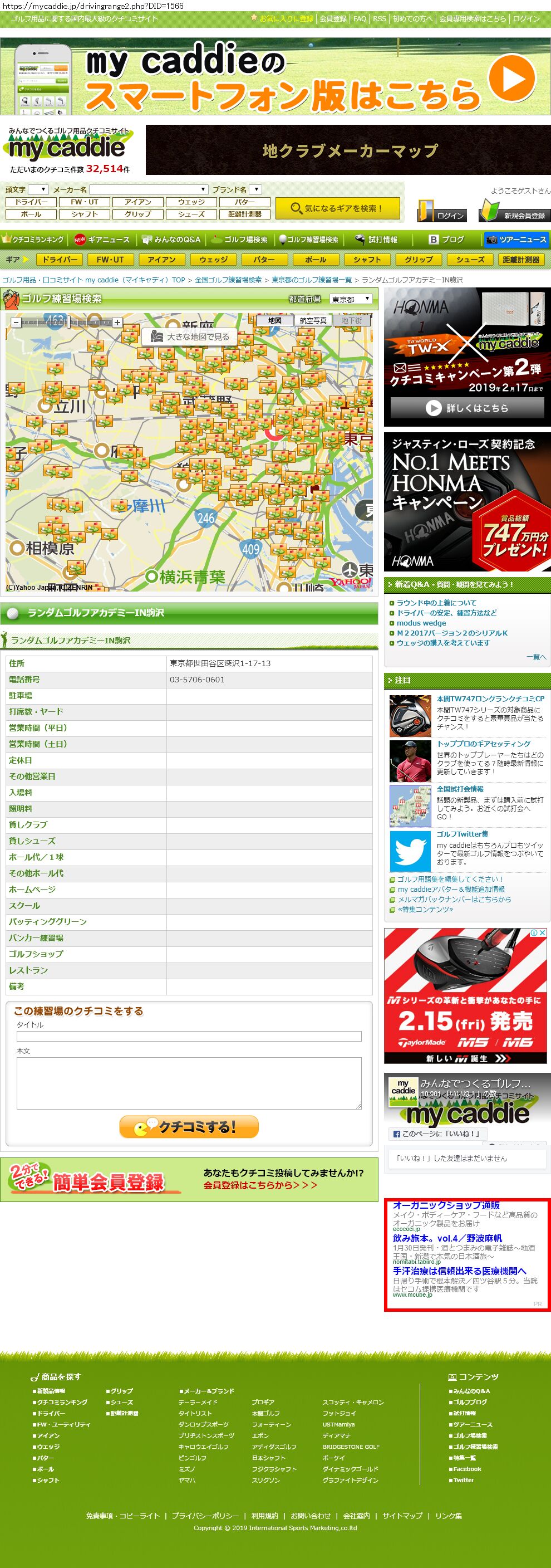
Task: Open the ラウンド中の上着について question
Action: pyautogui.click(x=437, y=603)
